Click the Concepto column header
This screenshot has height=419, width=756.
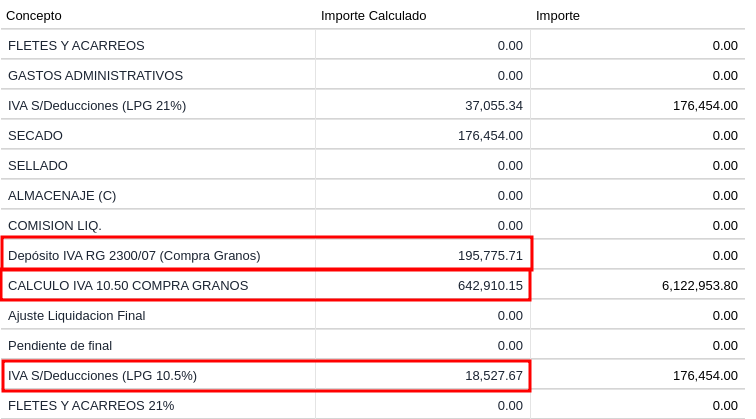coord(34,15)
